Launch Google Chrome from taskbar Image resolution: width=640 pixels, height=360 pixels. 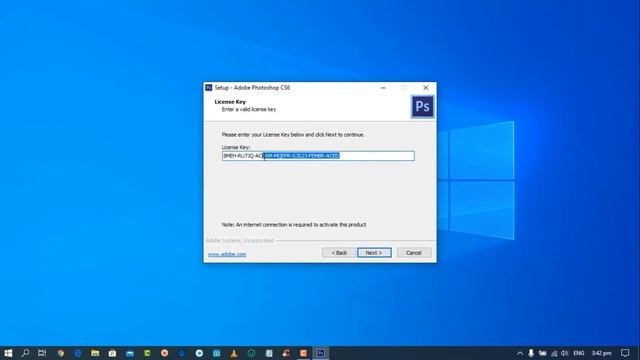point(60,353)
